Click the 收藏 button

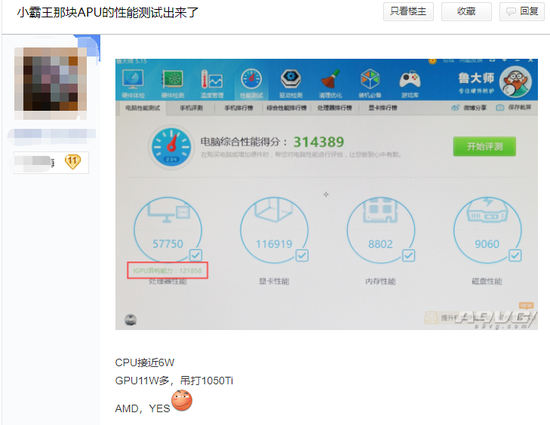tap(466, 12)
